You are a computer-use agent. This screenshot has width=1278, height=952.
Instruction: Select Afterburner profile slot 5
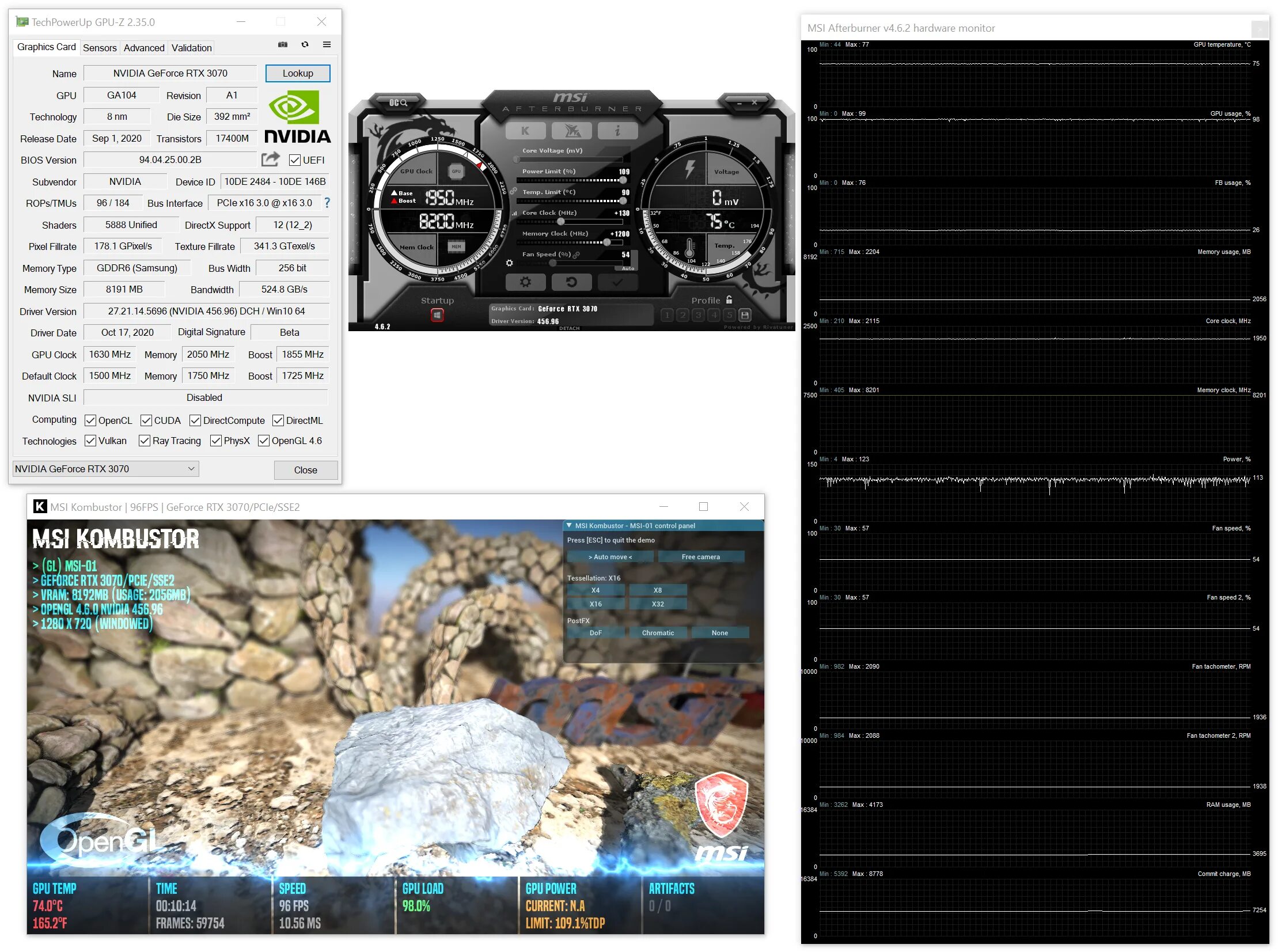730,315
